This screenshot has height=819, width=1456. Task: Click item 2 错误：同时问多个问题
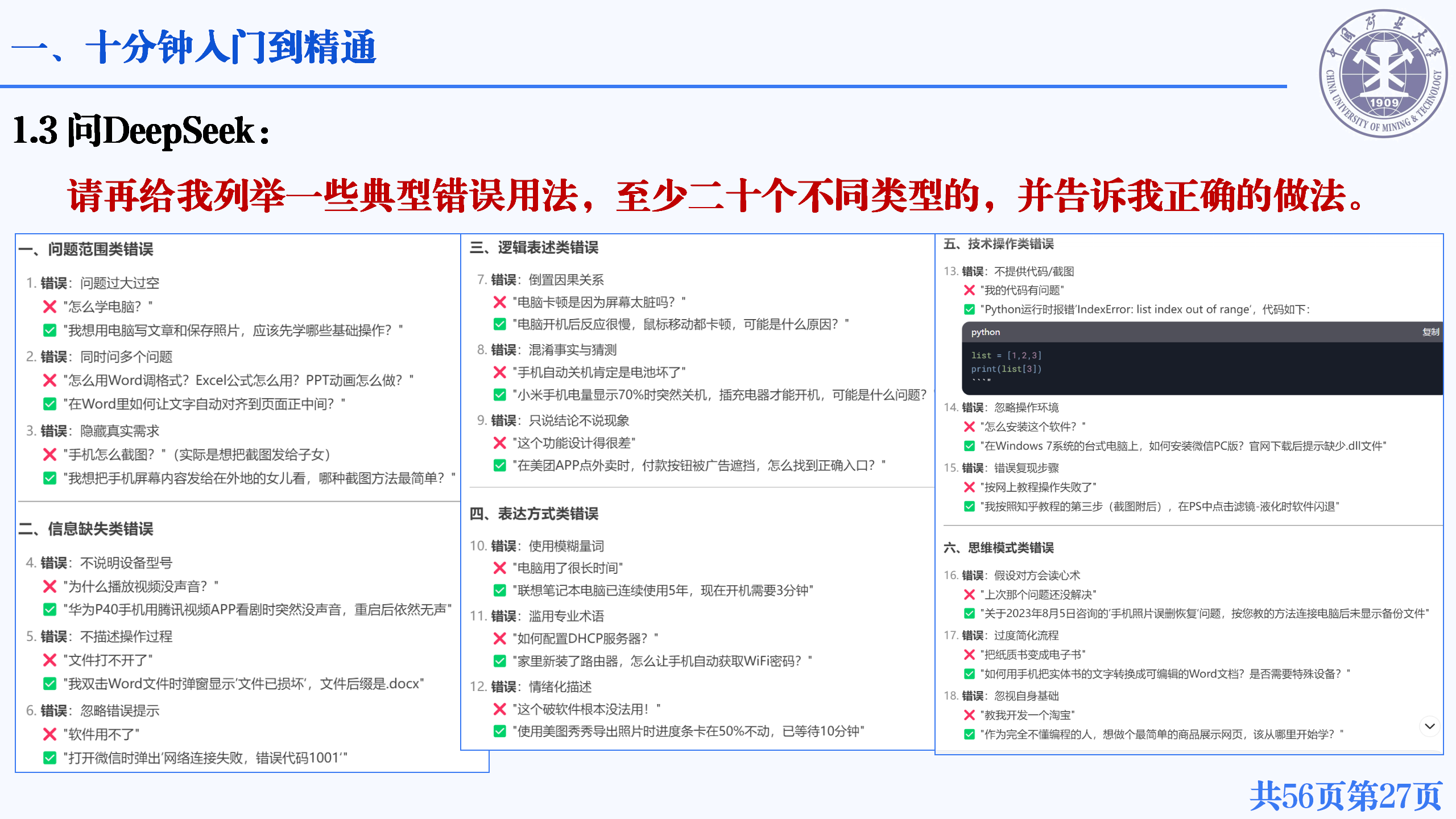click(99, 357)
